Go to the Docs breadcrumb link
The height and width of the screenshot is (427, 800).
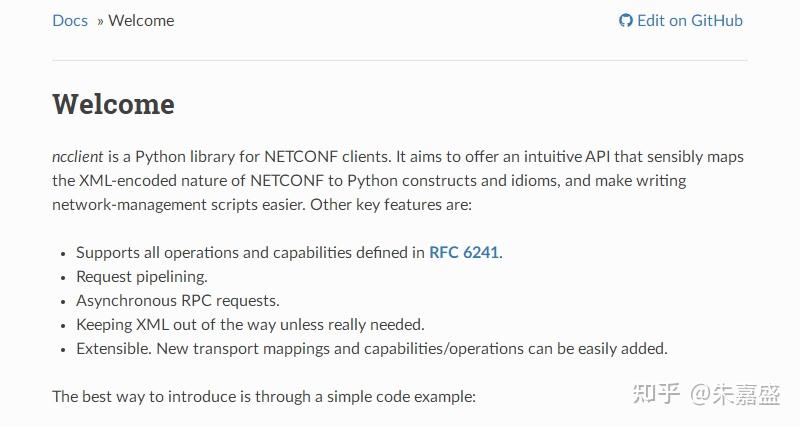pos(70,20)
